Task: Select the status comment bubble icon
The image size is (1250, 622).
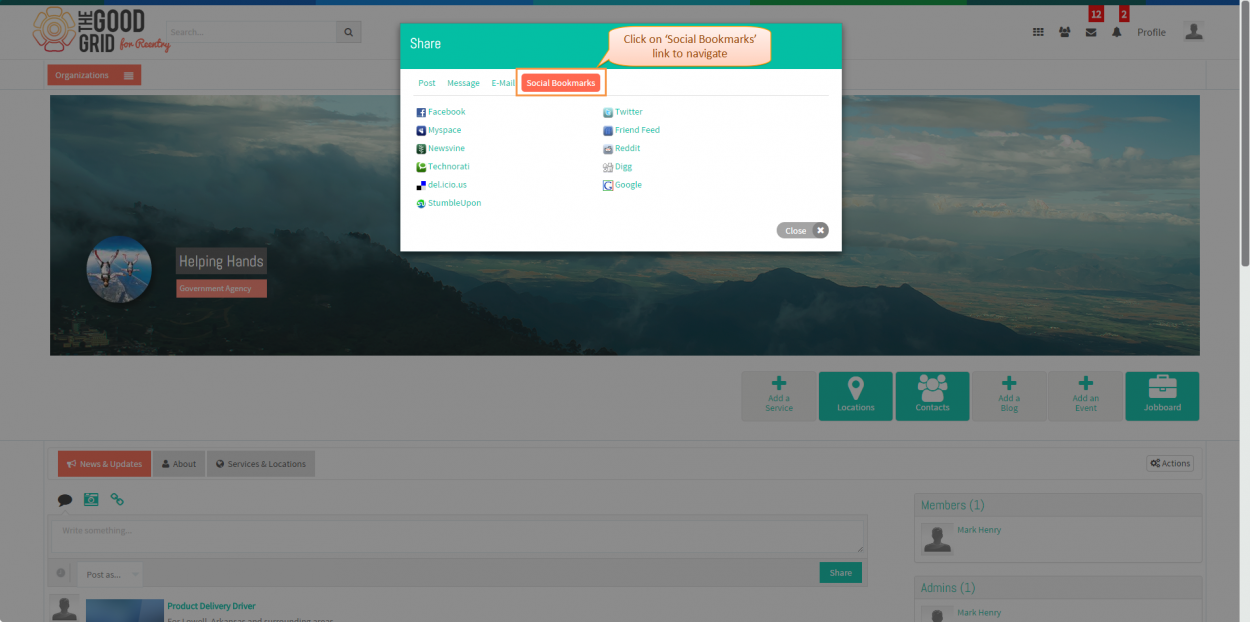Action: click(65, 499)
